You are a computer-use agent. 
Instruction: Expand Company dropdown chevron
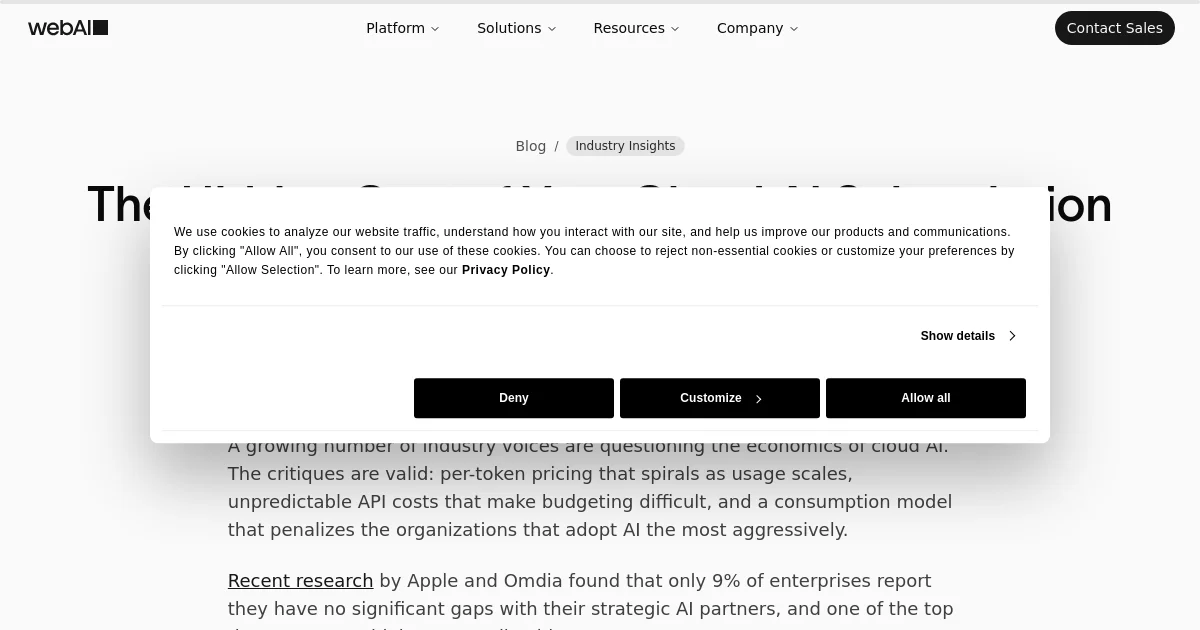[793, 29]
